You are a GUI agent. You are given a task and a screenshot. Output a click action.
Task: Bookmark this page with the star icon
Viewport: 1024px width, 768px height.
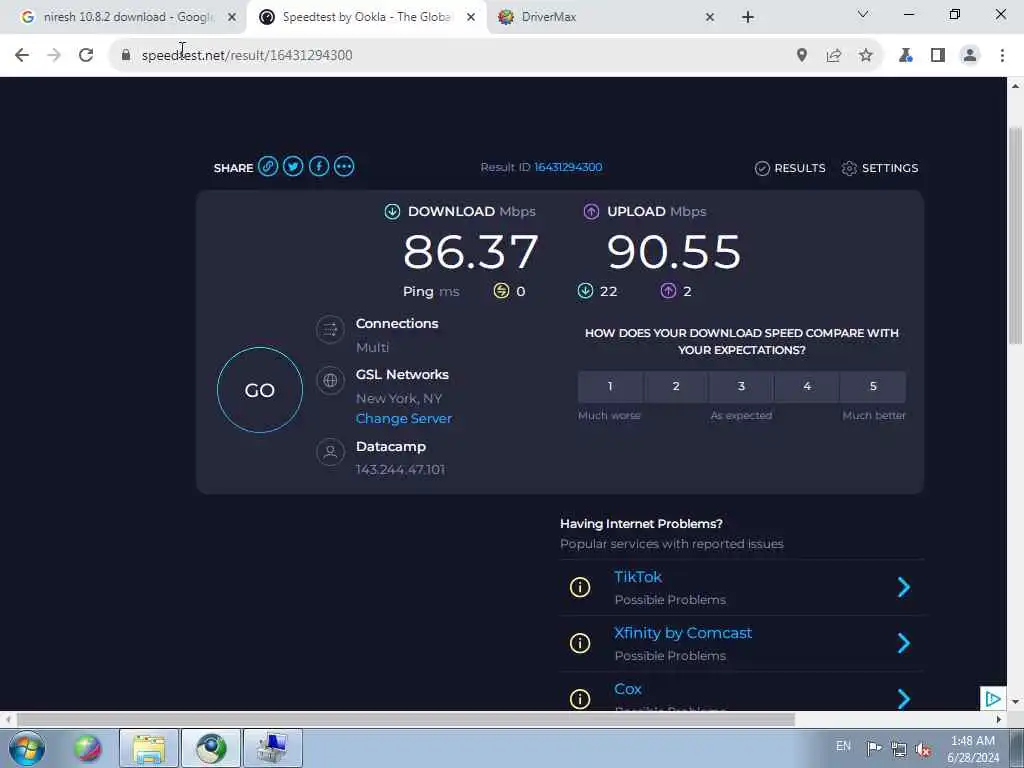coord(866,56)
